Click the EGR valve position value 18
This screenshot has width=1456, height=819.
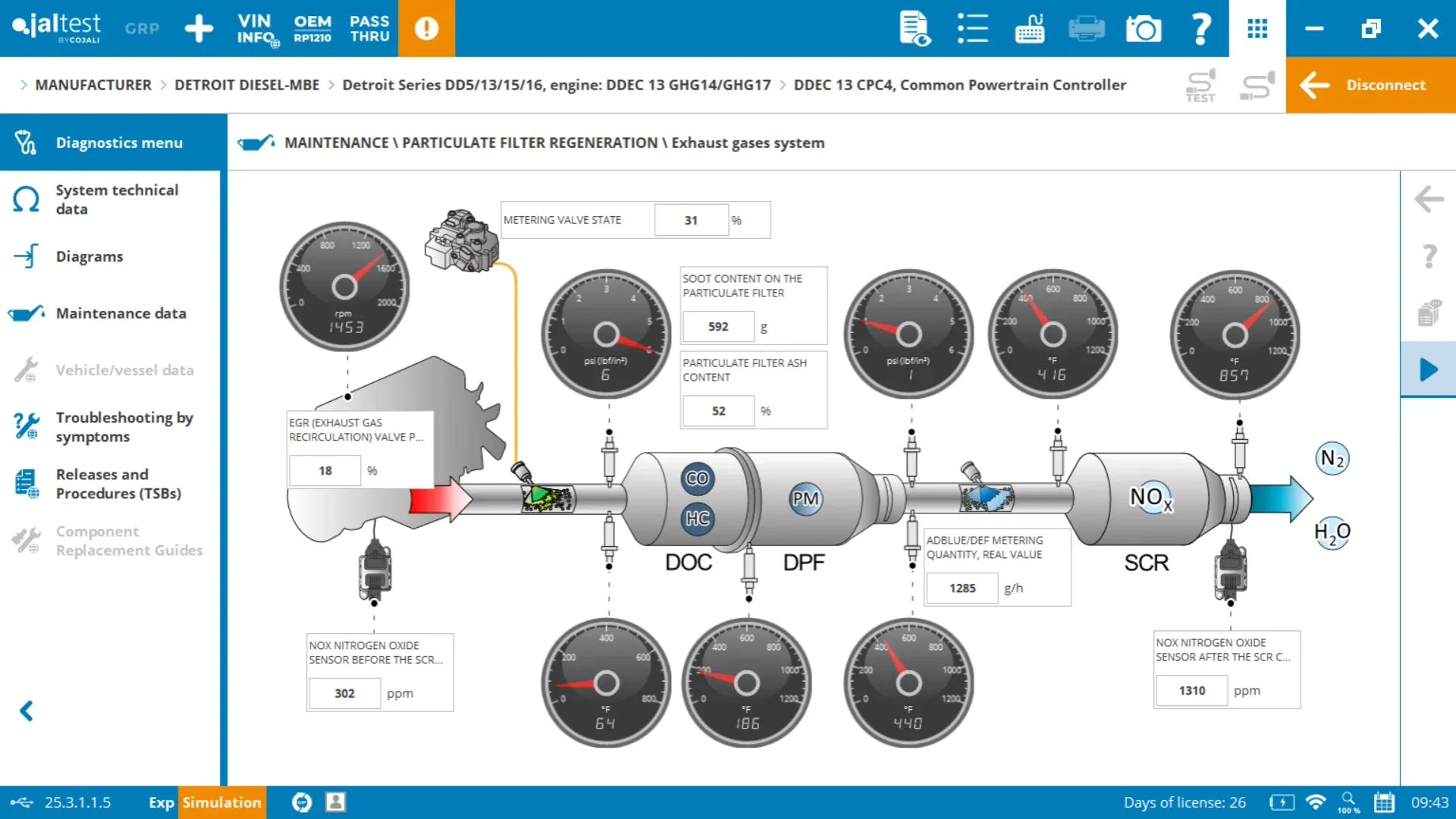point(325,470)
